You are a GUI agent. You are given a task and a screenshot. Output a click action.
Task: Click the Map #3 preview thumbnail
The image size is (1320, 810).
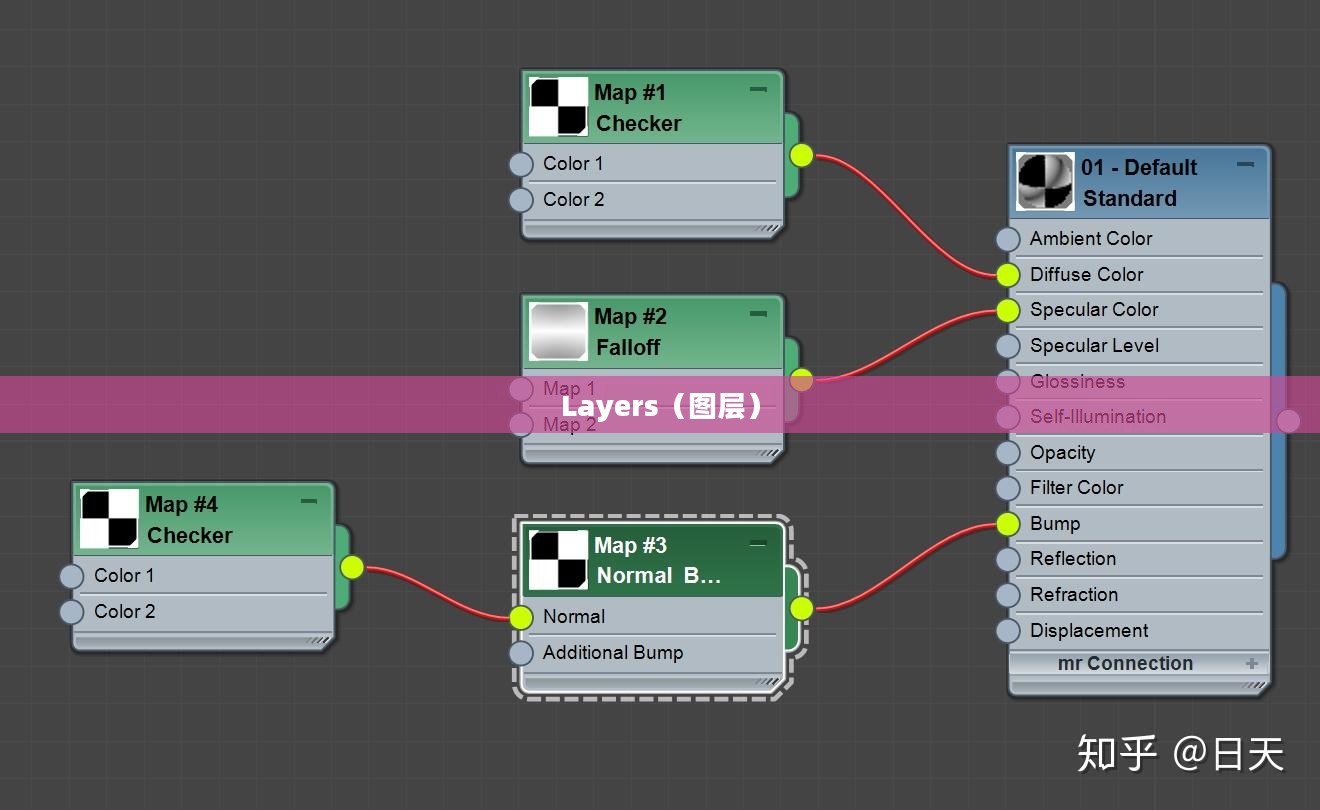click(x=558, y=560)
